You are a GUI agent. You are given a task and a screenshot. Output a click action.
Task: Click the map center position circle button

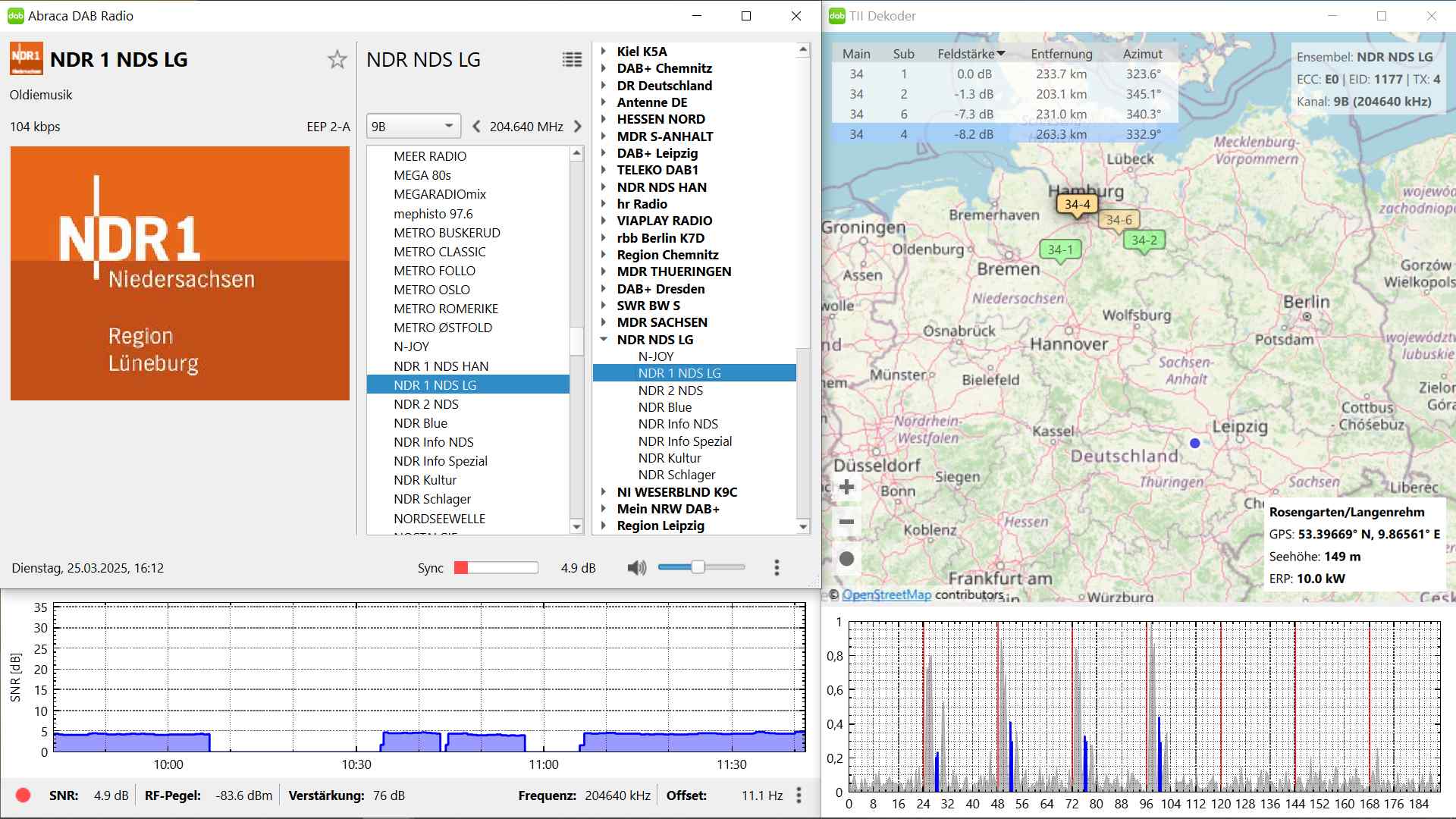(847, 559)
